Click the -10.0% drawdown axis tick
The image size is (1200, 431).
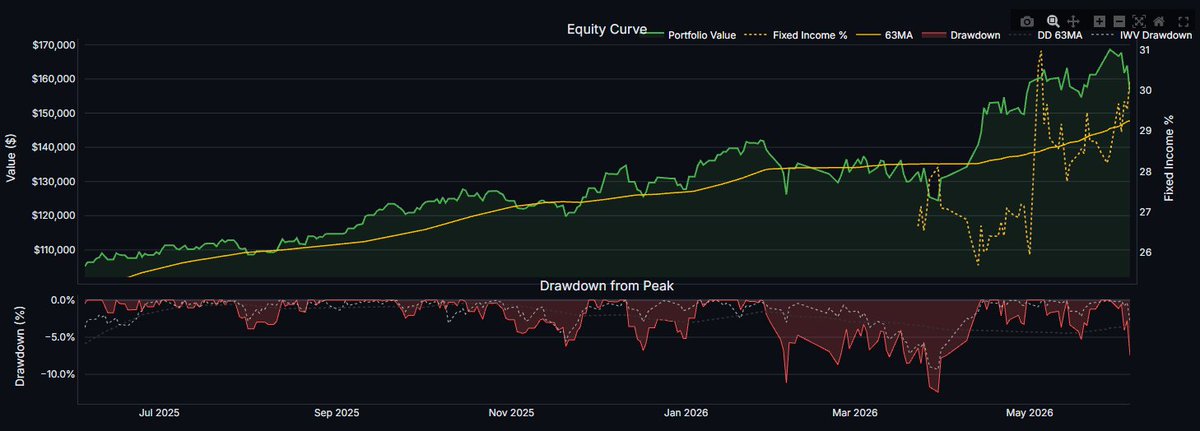(58, 374)
